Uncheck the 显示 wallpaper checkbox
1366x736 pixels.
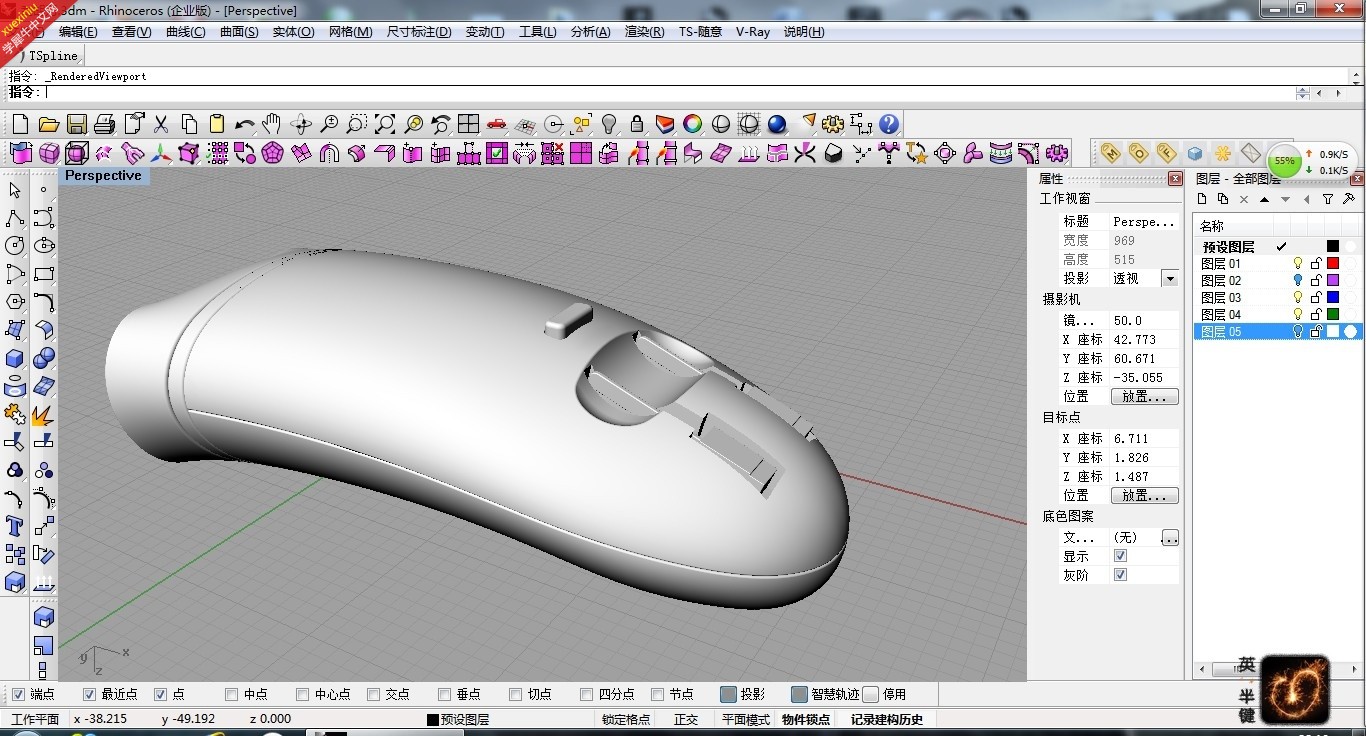click(x=1120, y=556)
